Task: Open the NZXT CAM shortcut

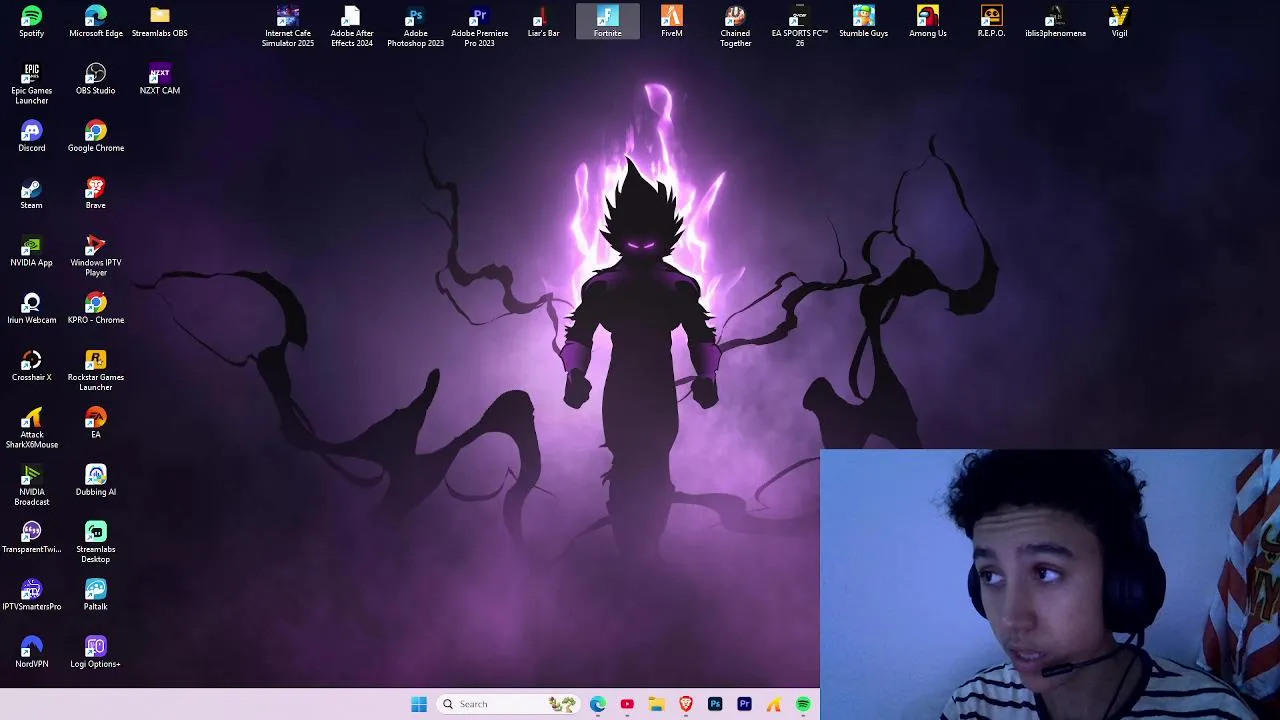Action: (x=160, y=79)
